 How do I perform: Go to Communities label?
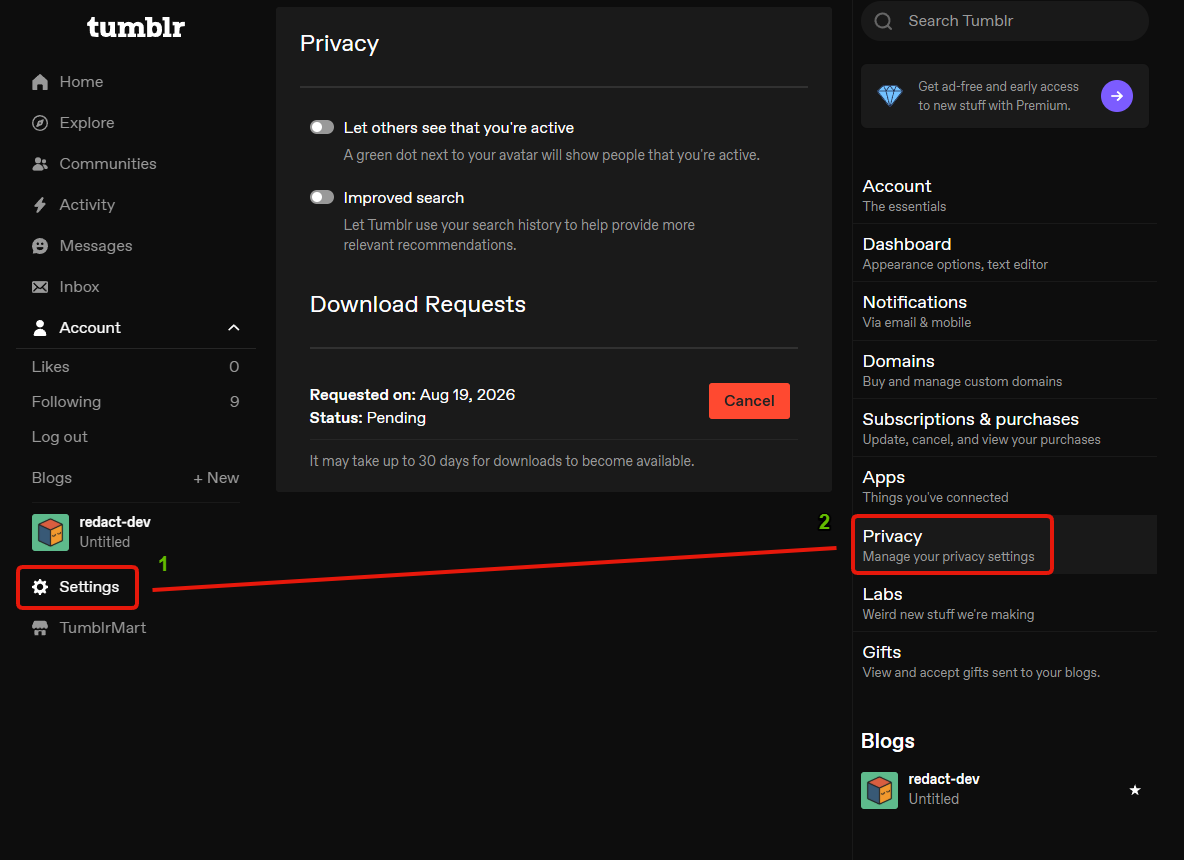point(108,164)
